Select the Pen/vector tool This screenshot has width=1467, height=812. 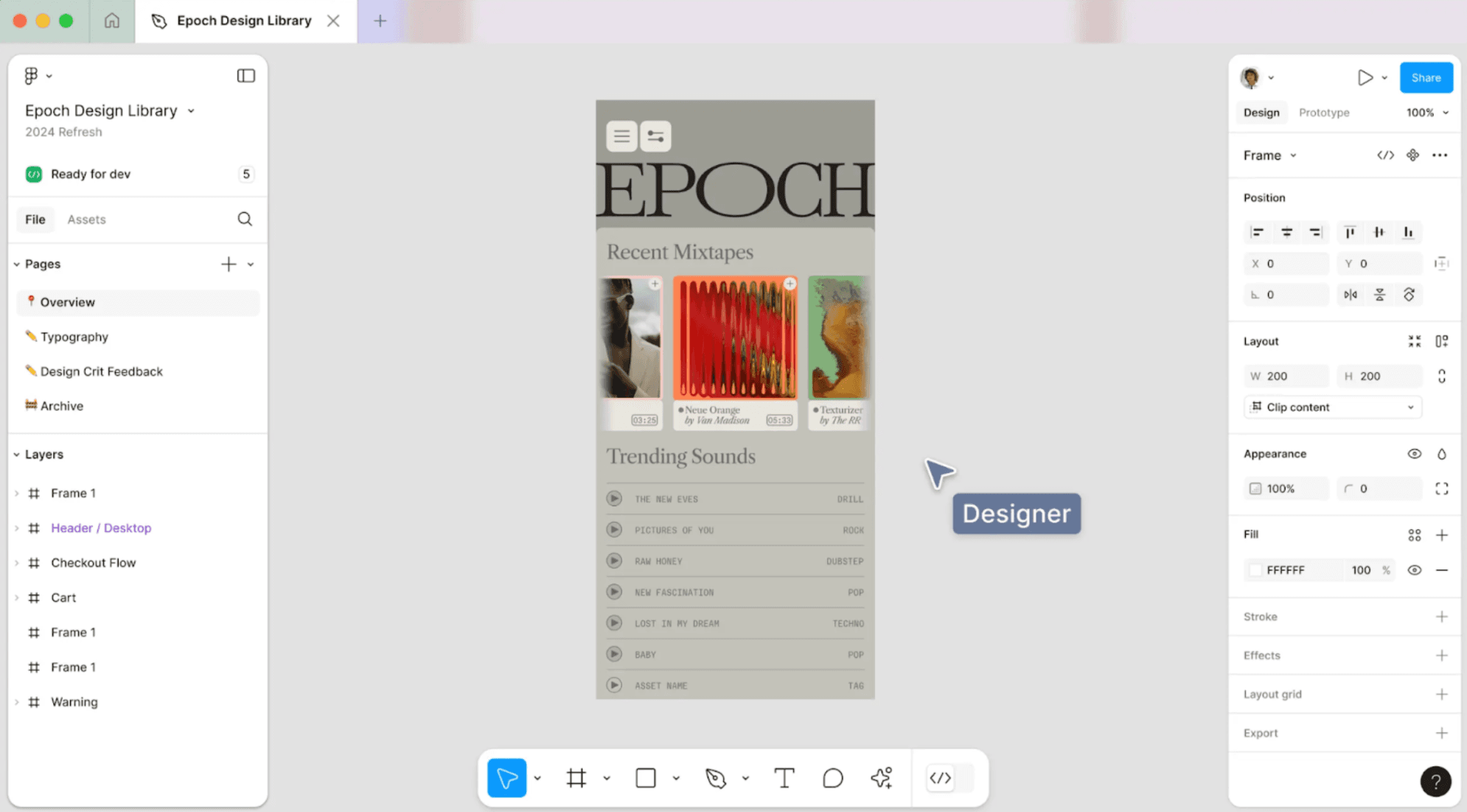coord(716,778)
